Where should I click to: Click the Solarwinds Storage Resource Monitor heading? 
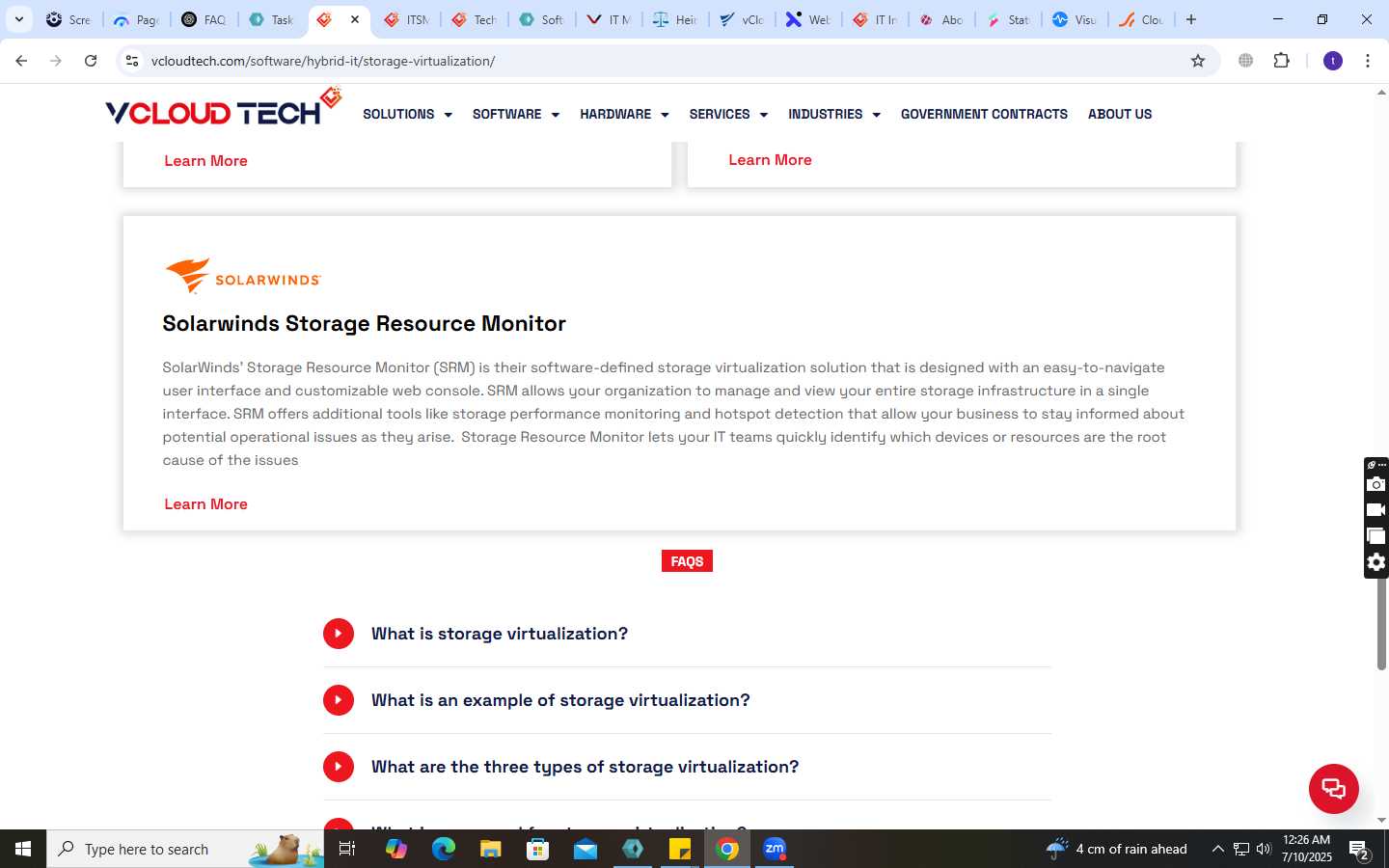(364, 323)
